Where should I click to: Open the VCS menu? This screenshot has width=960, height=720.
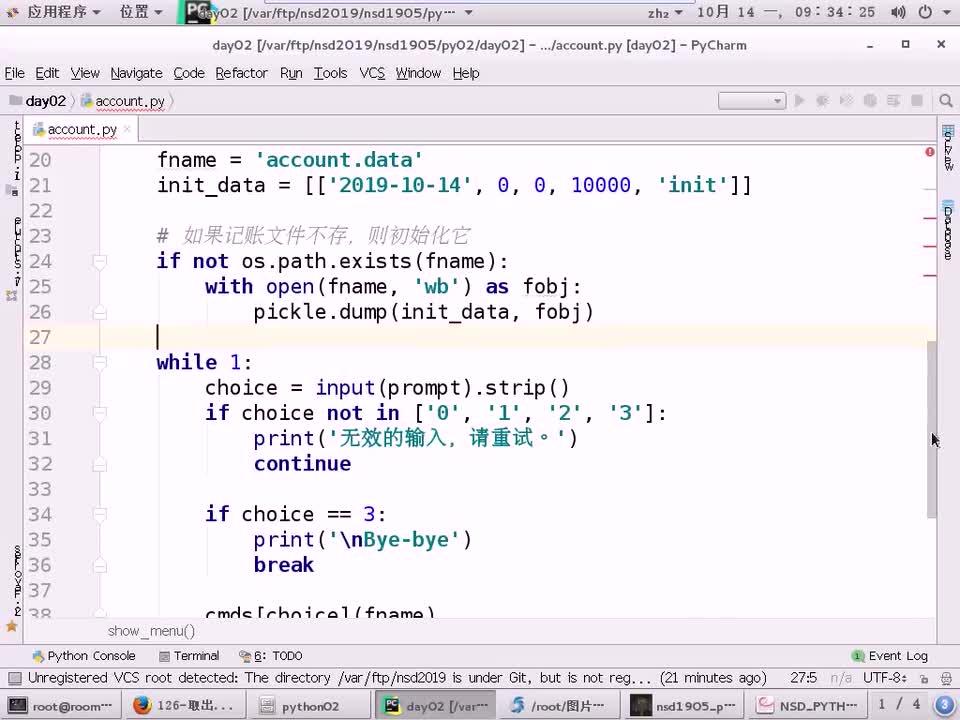click(372, 73)
